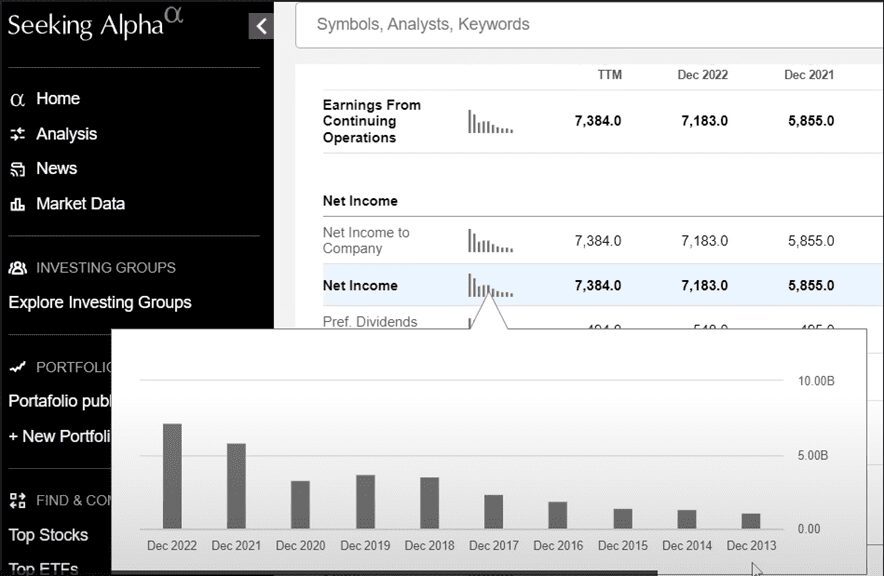Open Explore Investing Groups link
Viewport: 884px width, 576px height.
[100, 302]
